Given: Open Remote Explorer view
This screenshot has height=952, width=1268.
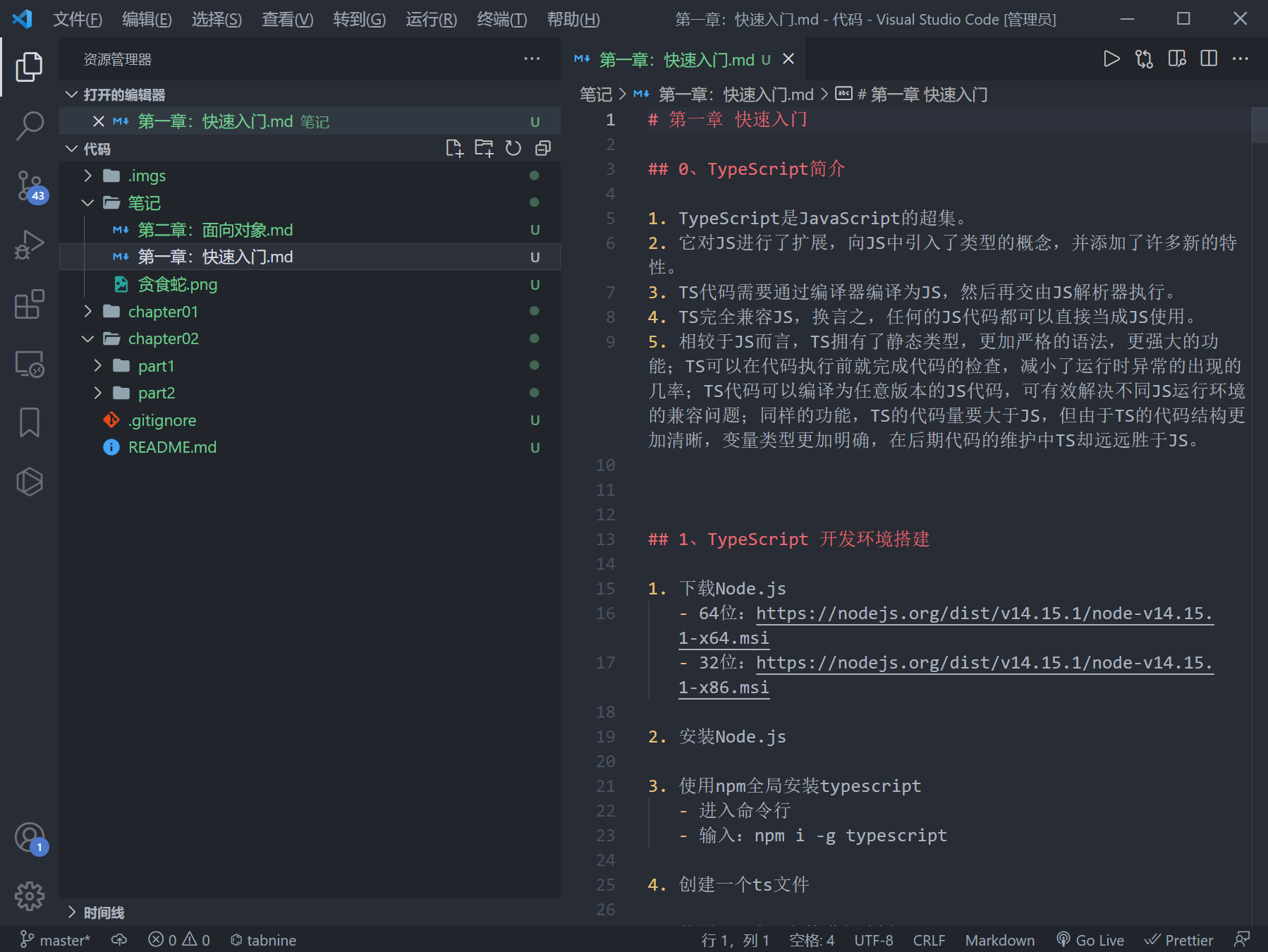Looking at the screenshot, I should tap(29, 364).
